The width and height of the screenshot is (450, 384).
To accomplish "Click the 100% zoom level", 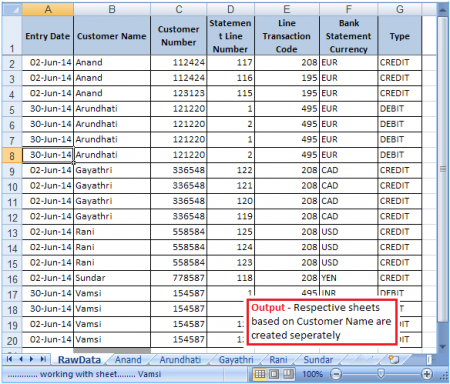I will click(312, 374).
